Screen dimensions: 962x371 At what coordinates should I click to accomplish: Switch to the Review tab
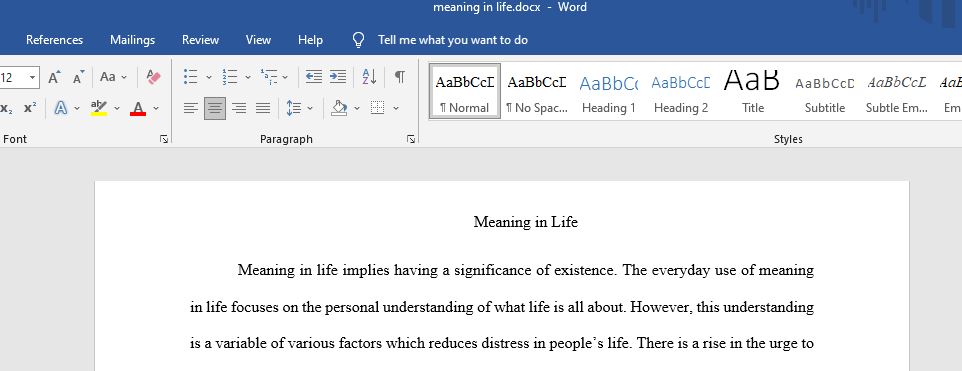[201, 40]
